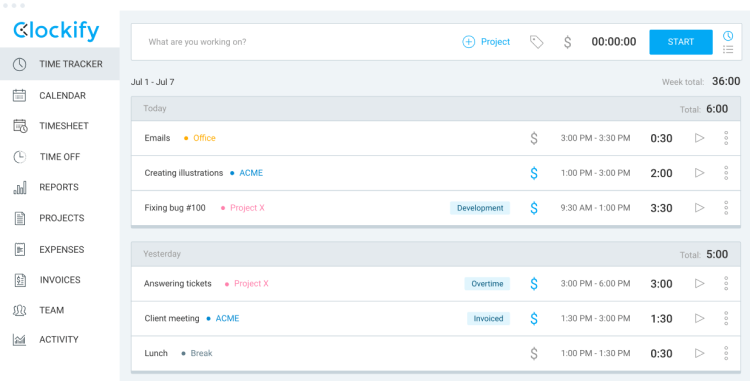Switch to timer mode clock icon
This screenshot has height=381, width=750.
(728, 36)
